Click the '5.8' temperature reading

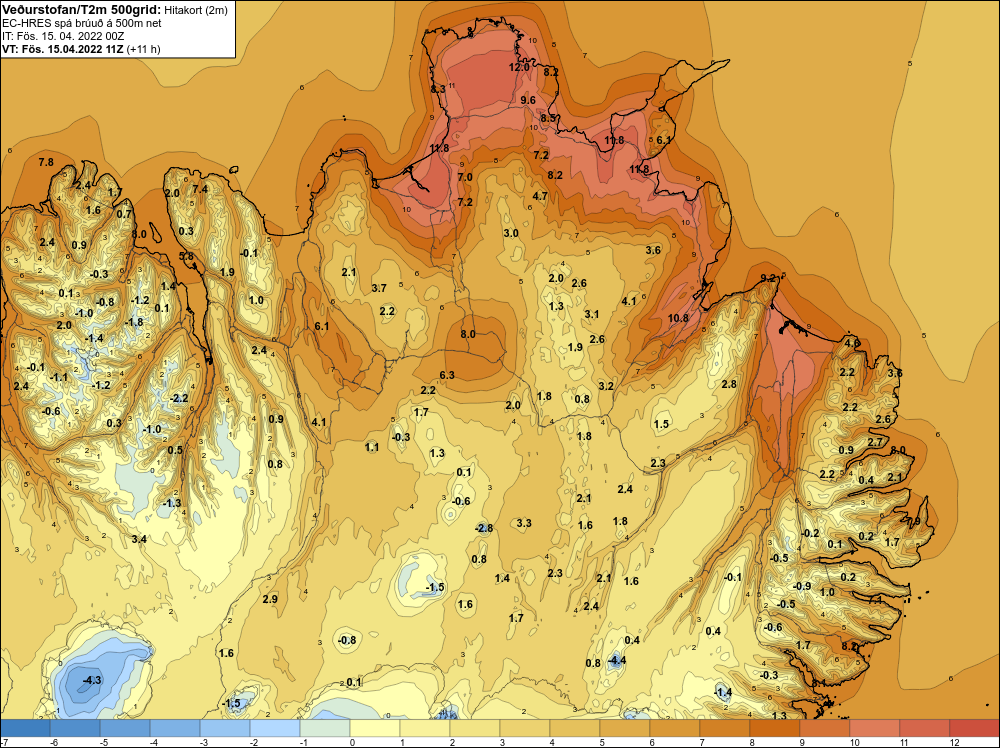coord(186,256)
